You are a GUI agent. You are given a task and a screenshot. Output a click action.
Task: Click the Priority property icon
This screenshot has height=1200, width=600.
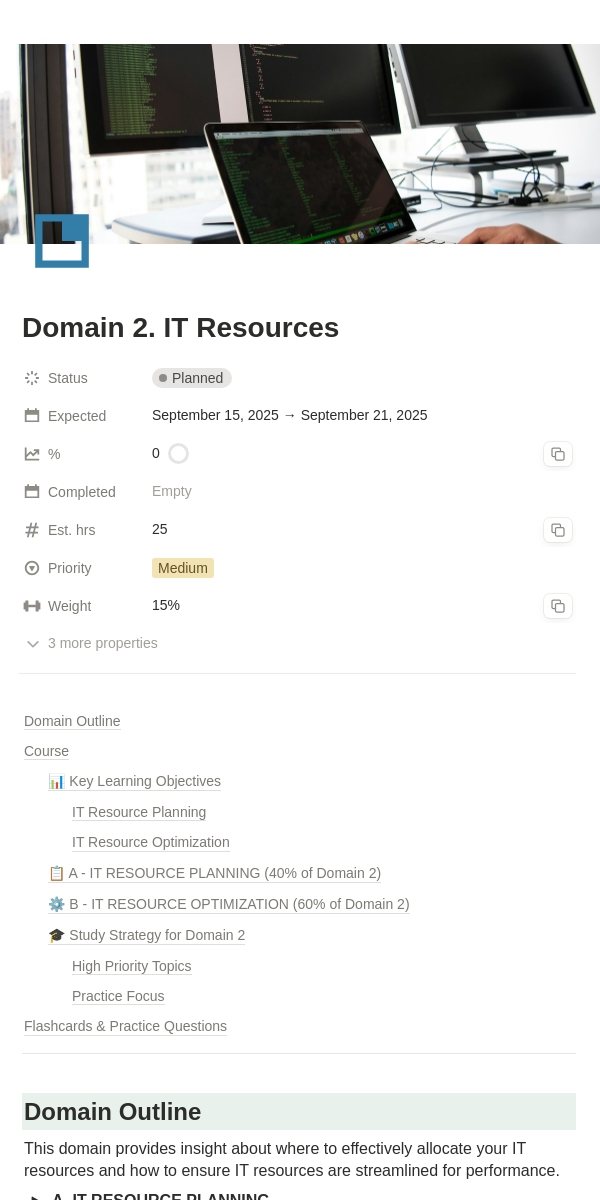(32, 568)
